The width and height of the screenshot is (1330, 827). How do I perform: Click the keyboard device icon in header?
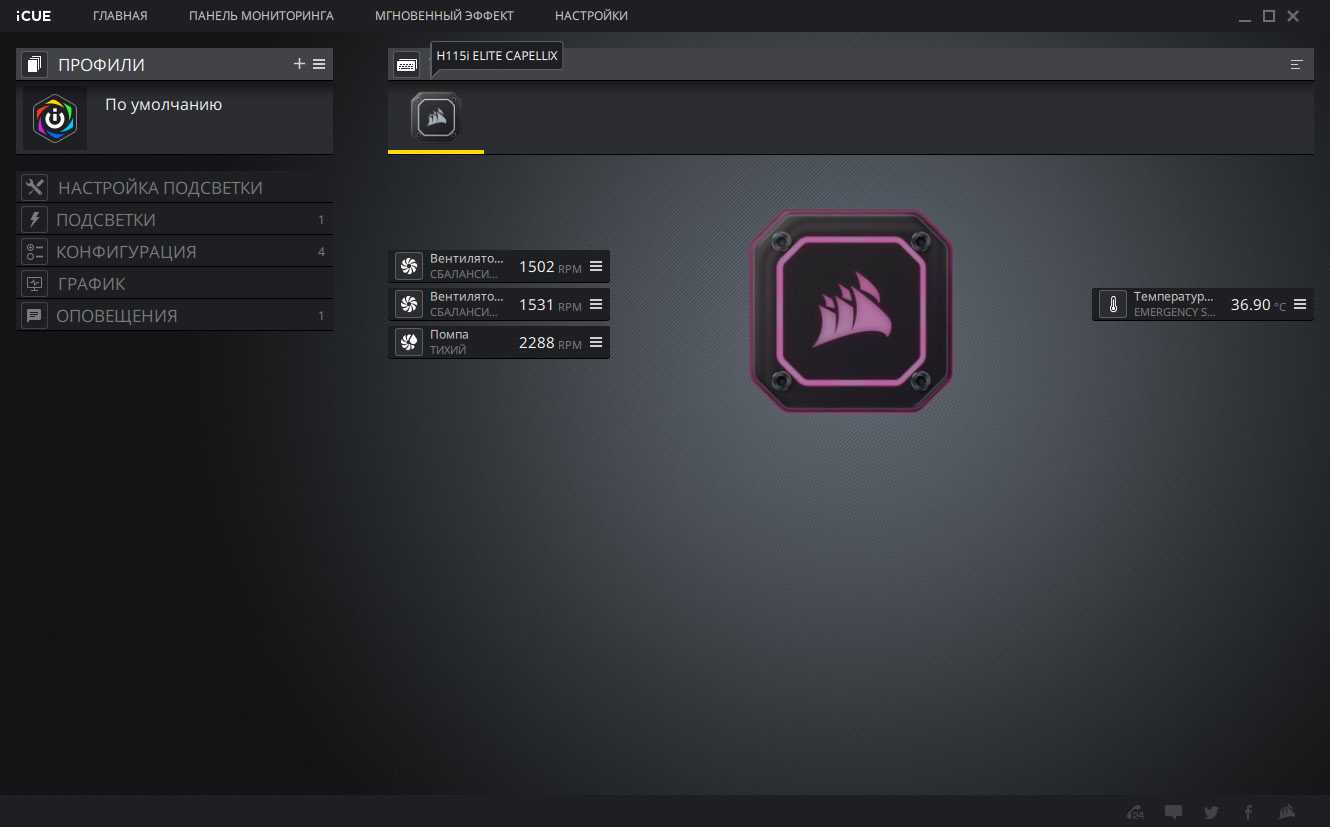(406, 64)
